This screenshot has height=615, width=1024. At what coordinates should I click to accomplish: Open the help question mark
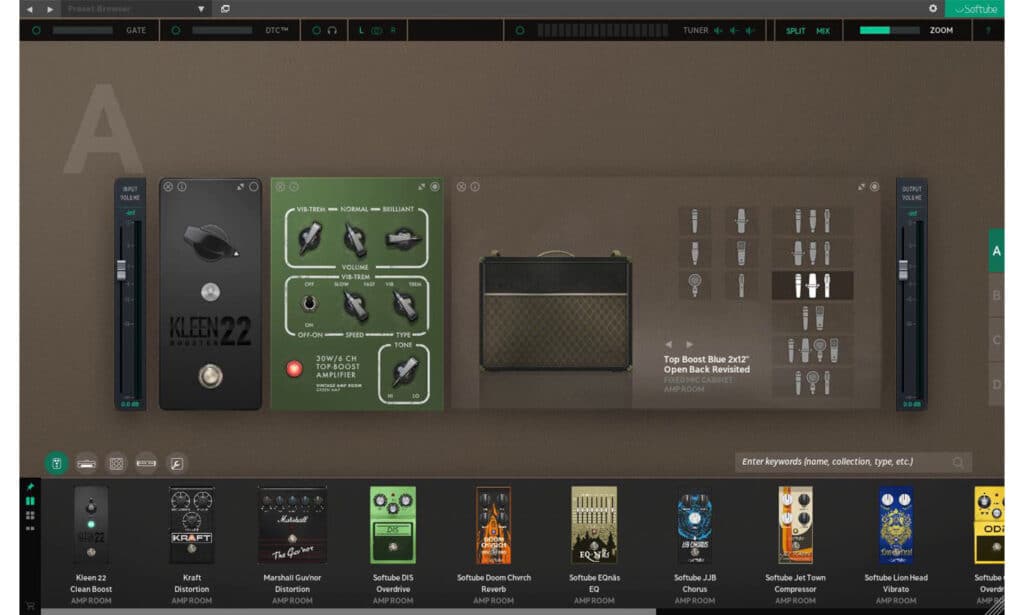click(x=988, y=30)
